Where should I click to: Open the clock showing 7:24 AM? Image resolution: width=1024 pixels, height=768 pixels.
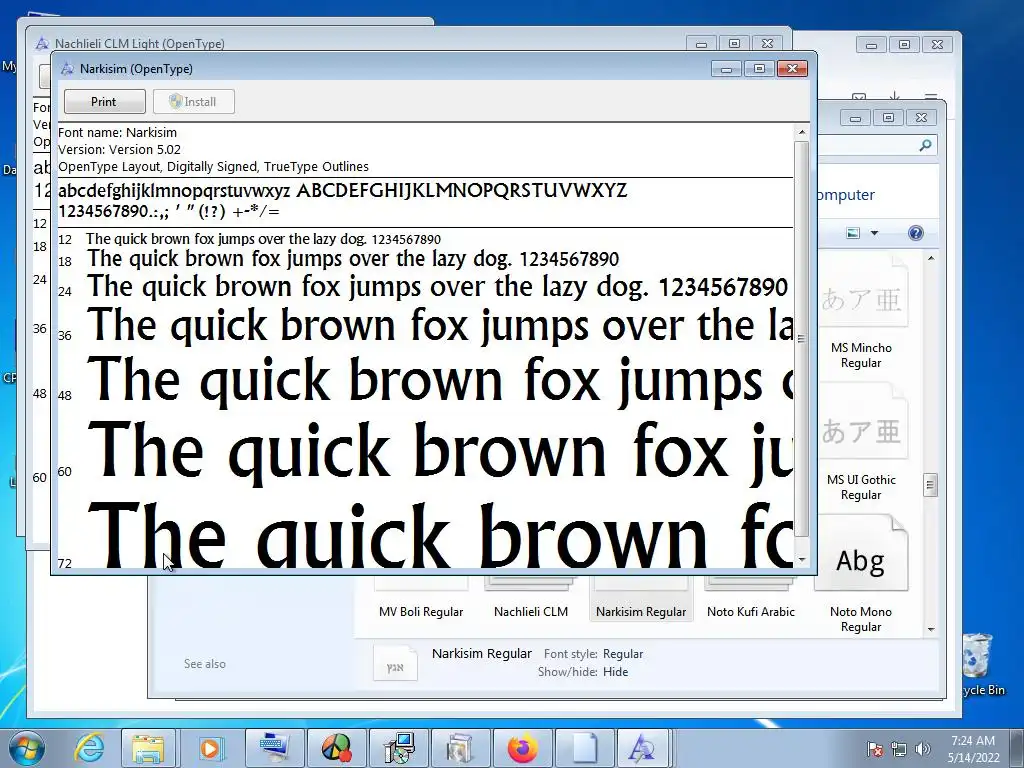pyautogui.click(x=973, y=749)
